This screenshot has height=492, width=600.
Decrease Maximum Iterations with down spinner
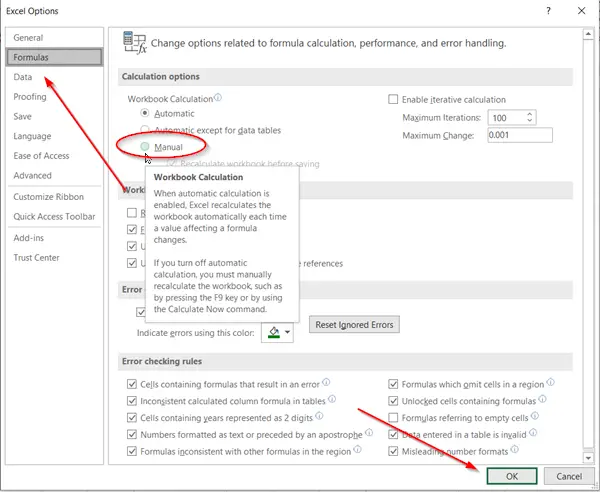point(530,121)
